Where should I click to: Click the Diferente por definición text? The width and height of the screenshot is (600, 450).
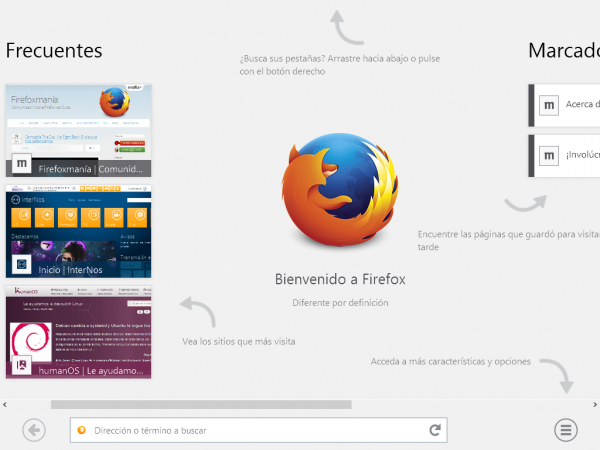click(x=340, y=303)
